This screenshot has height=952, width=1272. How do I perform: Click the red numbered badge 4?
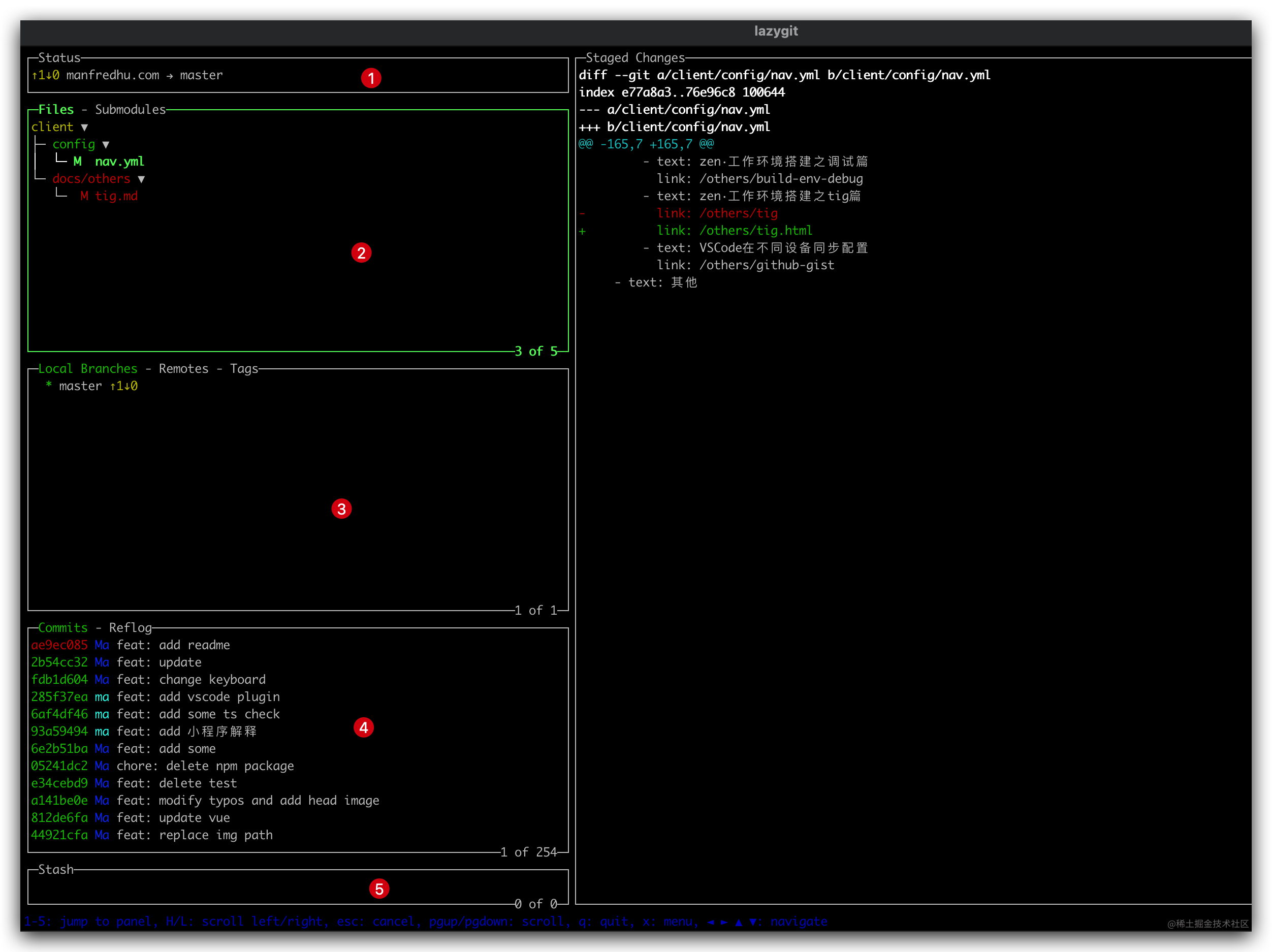point(363,727)
